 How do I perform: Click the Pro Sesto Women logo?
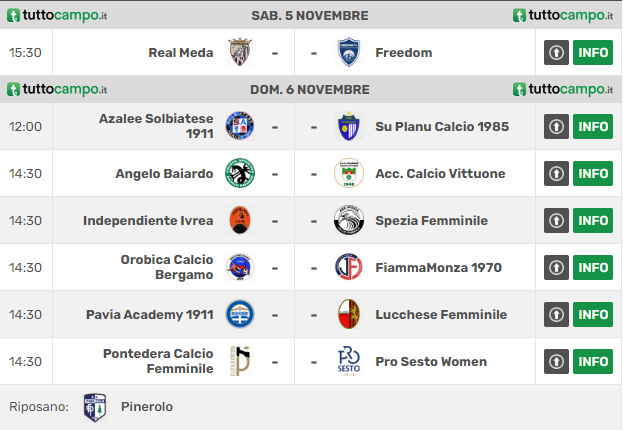point(348,361)
